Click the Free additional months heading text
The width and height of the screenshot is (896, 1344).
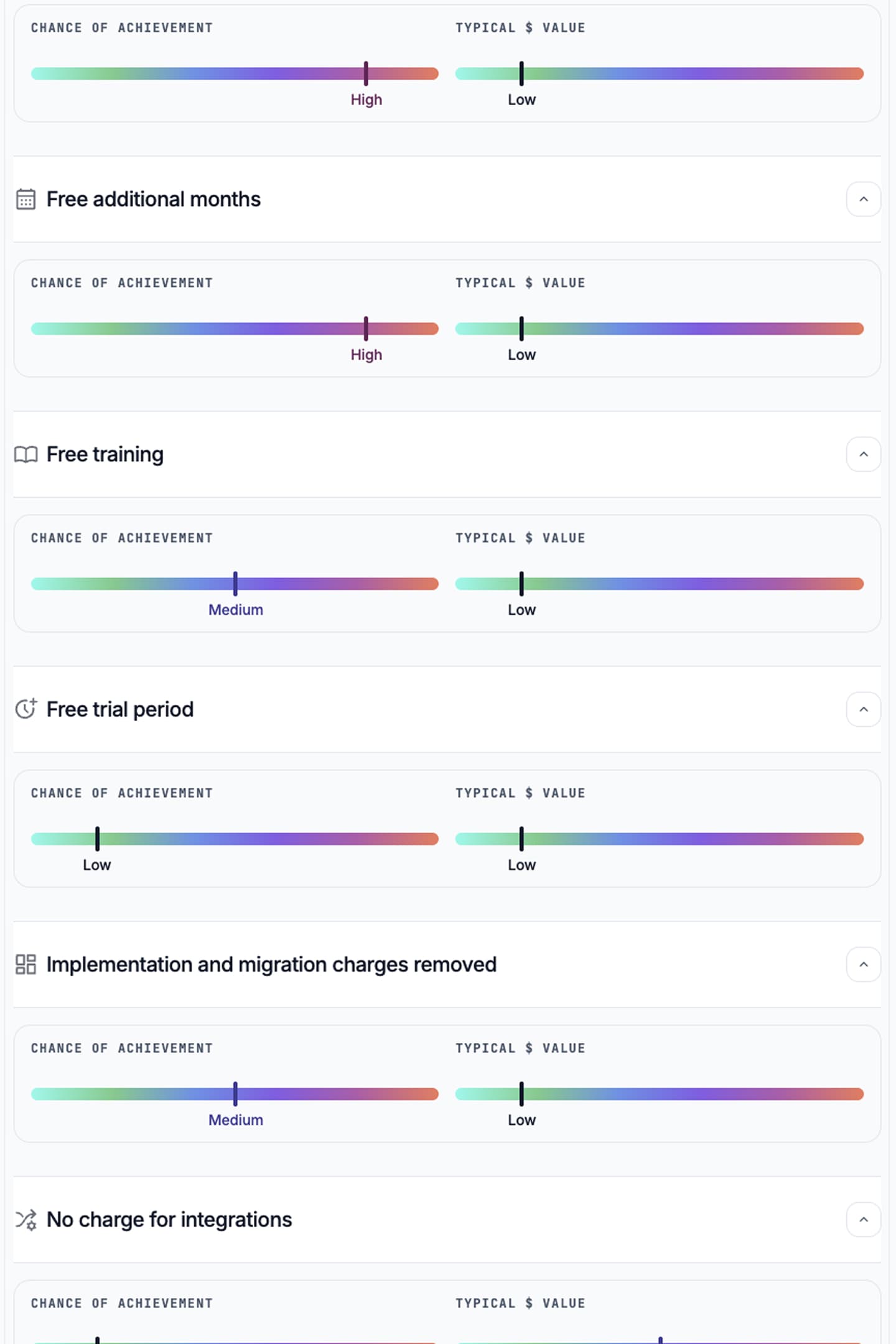(153, 198)
